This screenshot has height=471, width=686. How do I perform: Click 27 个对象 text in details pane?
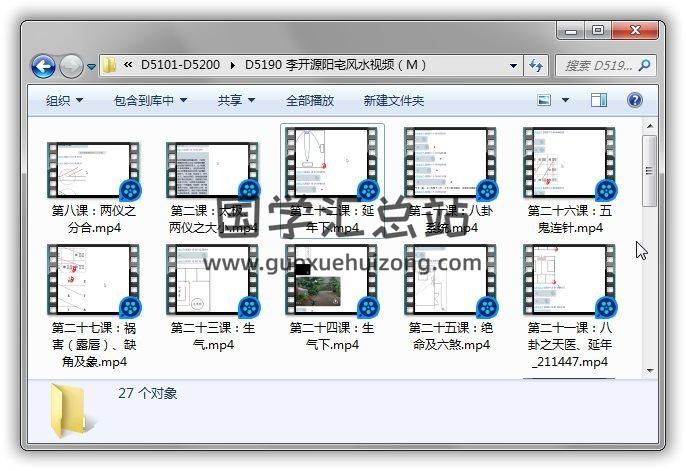pyautogui.click(x=147, y=393)
